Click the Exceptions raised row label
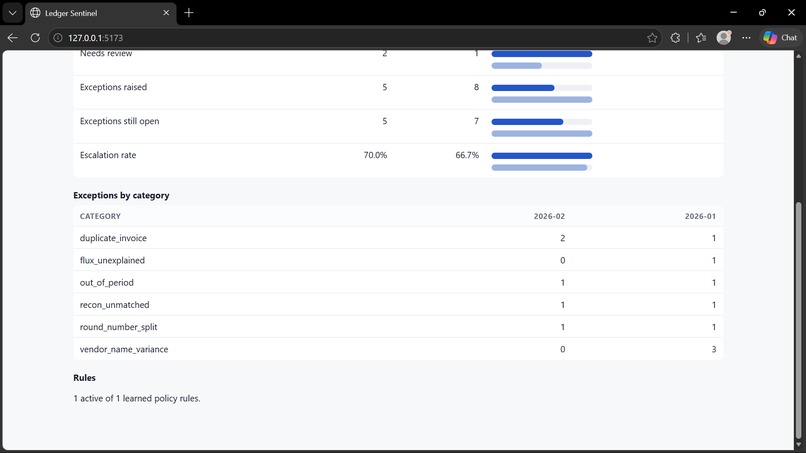 pos(113,87)
